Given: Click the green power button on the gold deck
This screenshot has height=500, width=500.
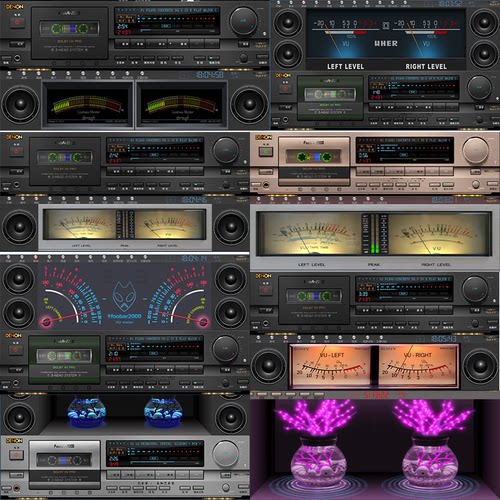Looking at the screenshot, I should [x=266, y=152].
